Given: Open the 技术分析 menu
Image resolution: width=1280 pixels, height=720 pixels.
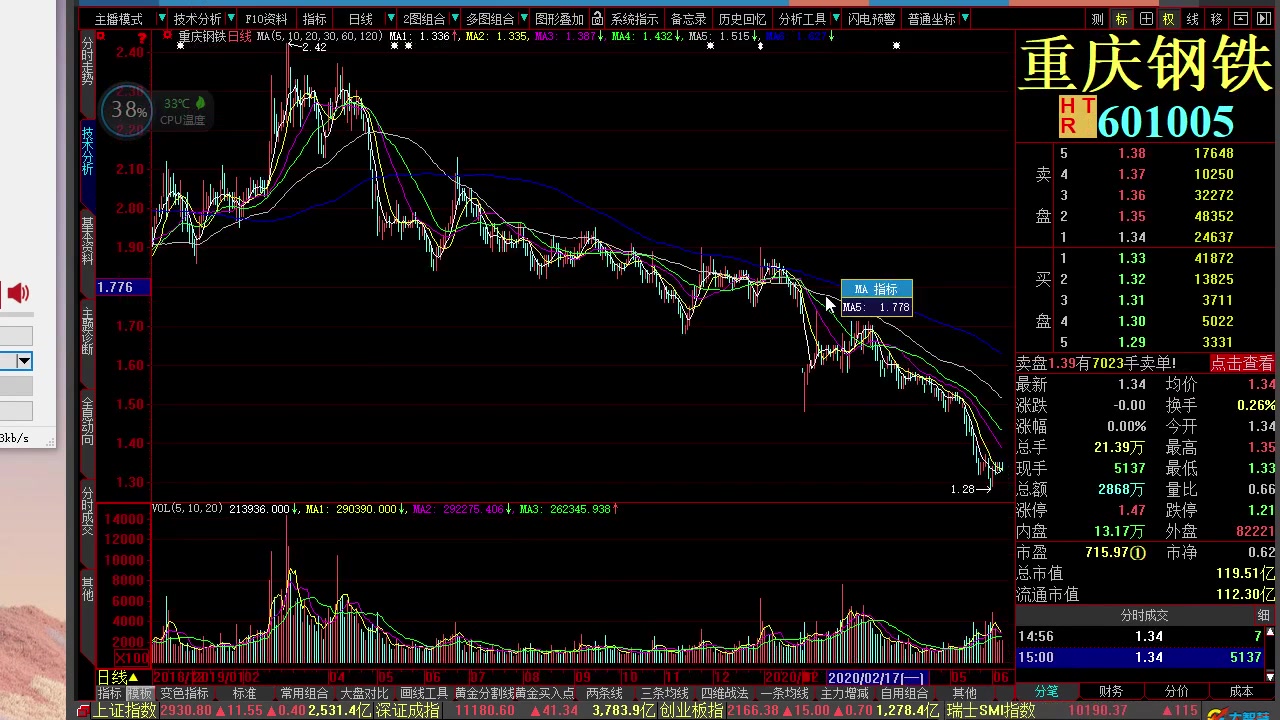Looking at the screenshot, I should point(198,19).
